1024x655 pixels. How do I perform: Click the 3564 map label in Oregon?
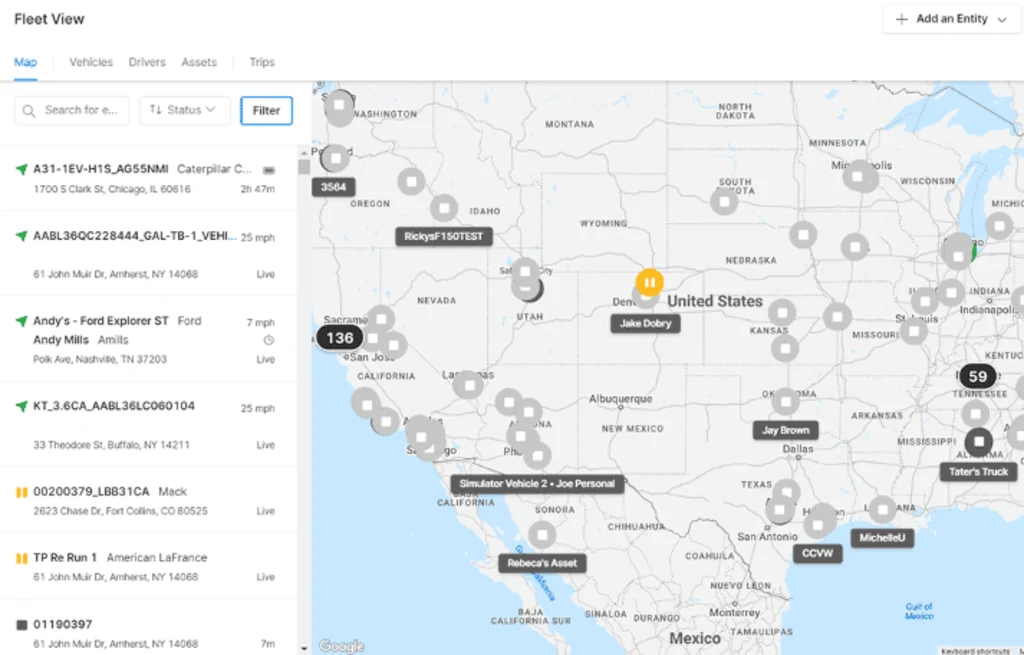[x=333, y=187]
